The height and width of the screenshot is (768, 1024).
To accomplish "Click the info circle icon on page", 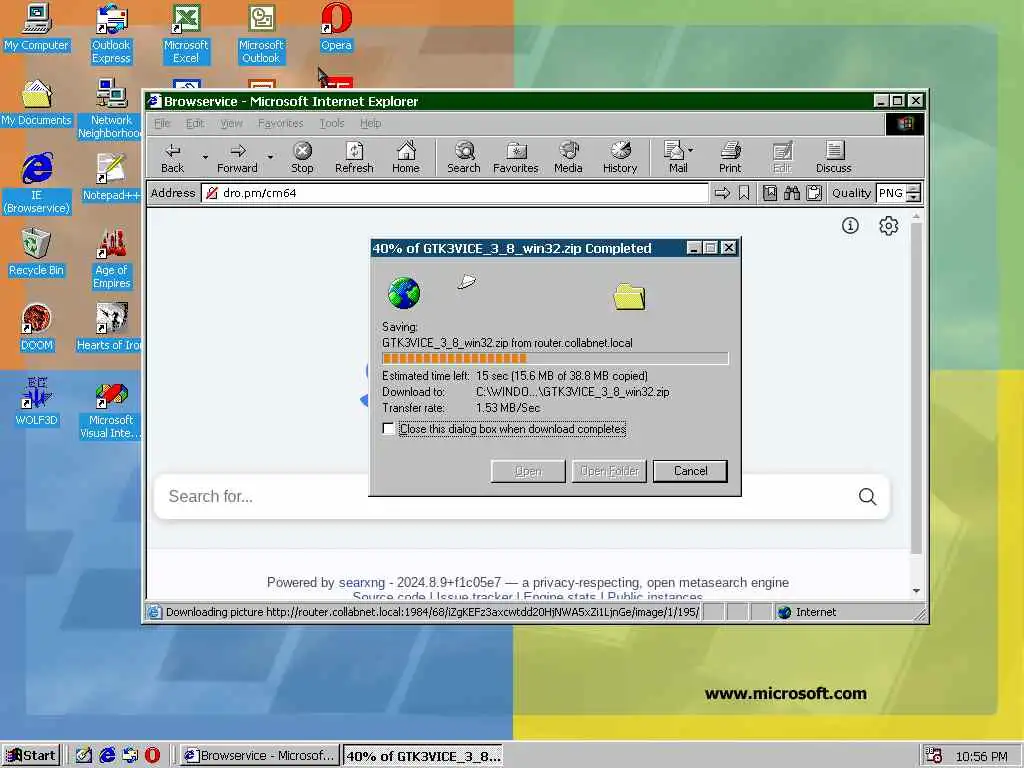I will pos(850,226).
